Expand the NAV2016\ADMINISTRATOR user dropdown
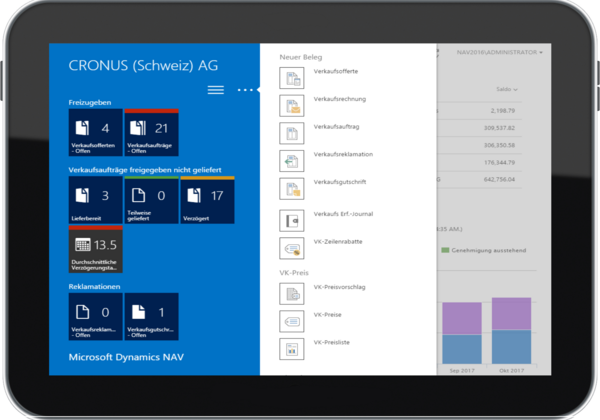The image size is (600, 420). click(499, 52)
